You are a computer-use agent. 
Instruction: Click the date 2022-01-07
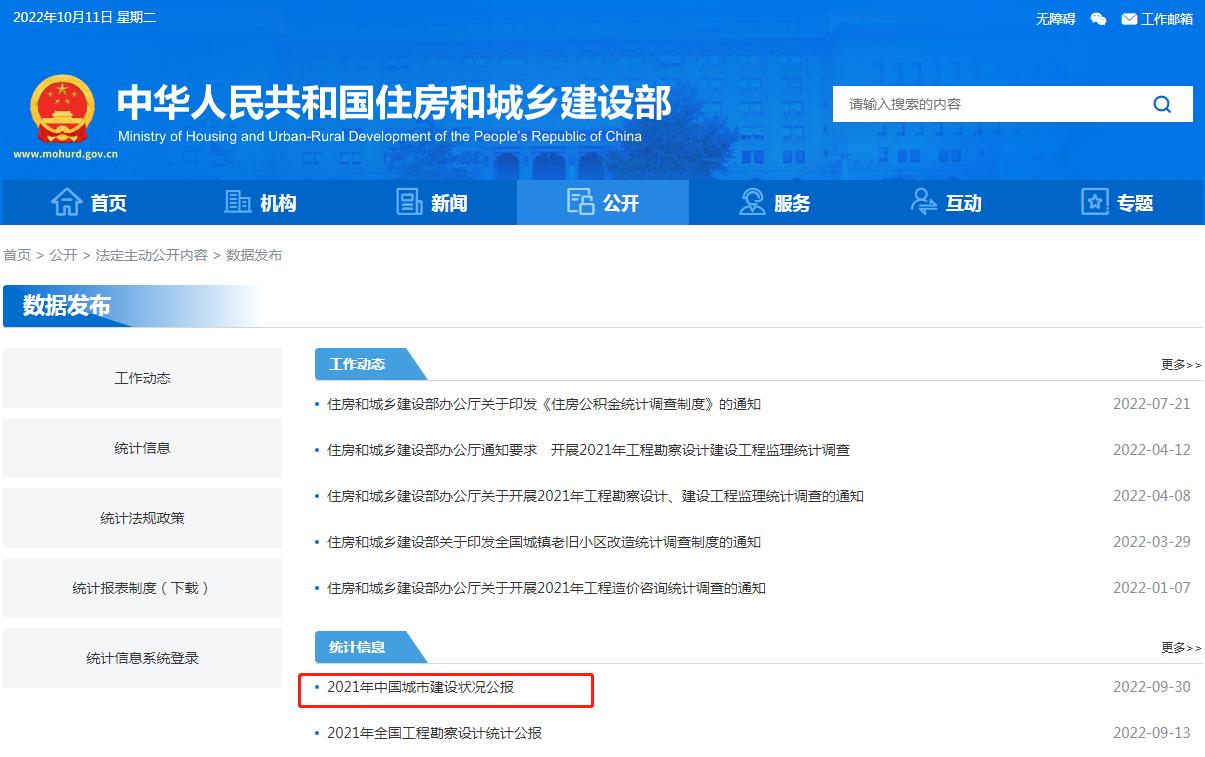point(1152,588)
